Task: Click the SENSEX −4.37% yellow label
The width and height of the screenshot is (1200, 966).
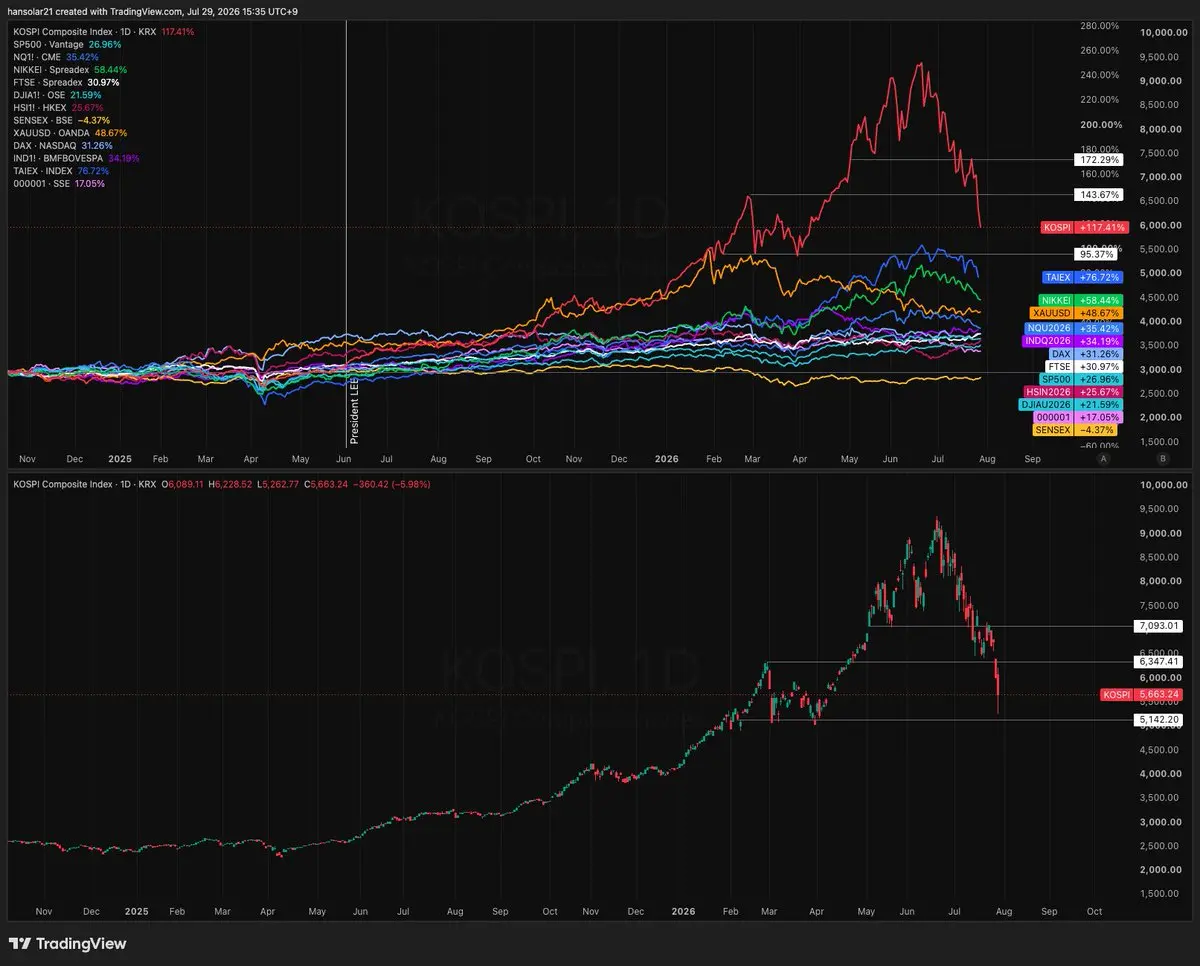Action: [1078, 430]
